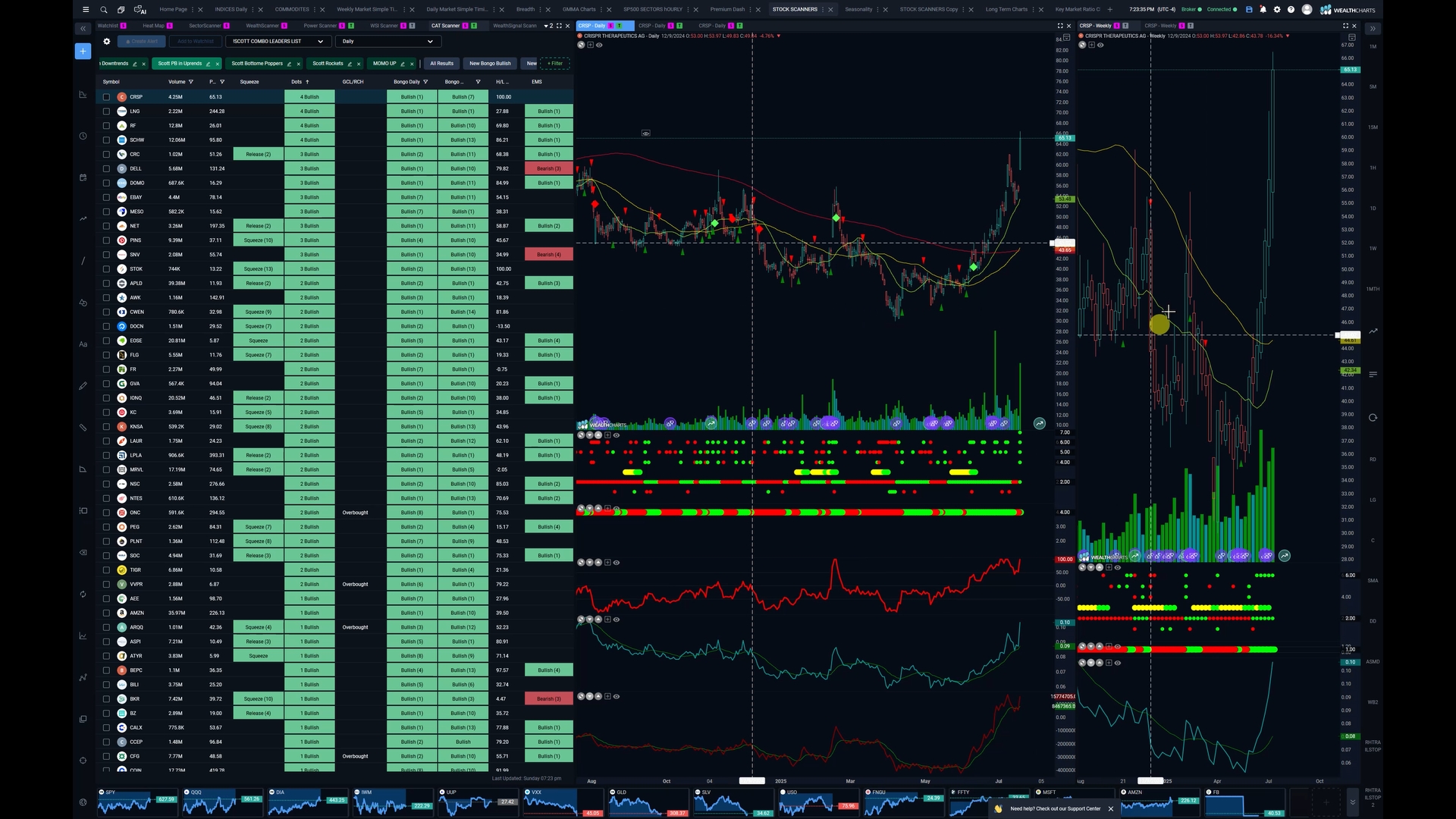Expand right sidebar with double-chevron icon
This screenshot has height=819, width=1456.
point(1373,28)
